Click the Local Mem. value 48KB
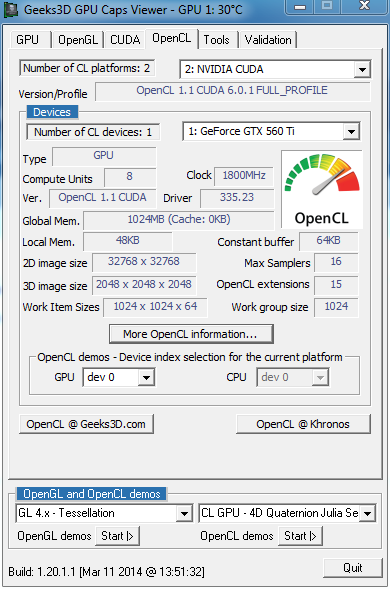This screenshot has height=589, width=390. click(x=128, y=242)
